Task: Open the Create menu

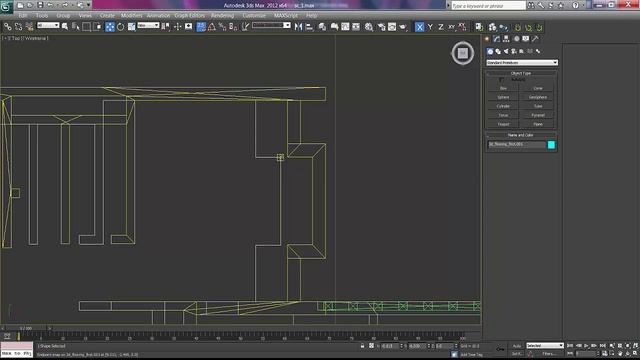Action: click(107, 16)
